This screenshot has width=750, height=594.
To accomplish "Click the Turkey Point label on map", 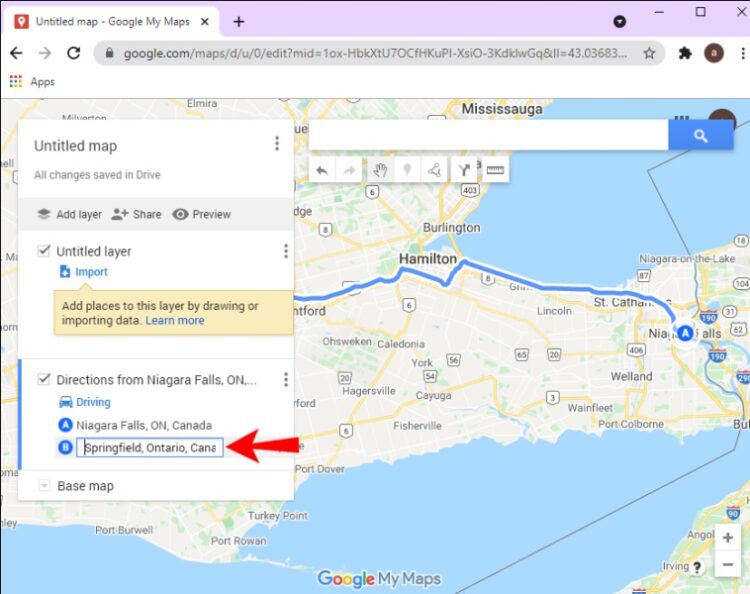I will coord(278,516).
